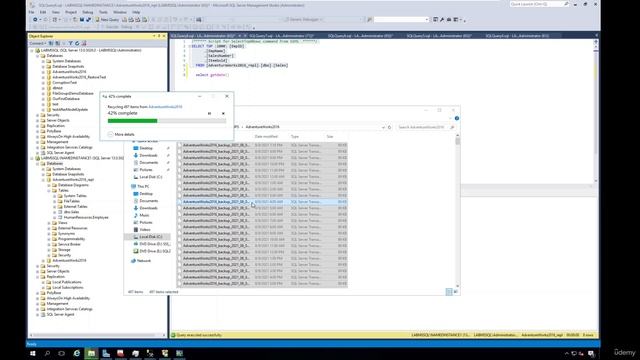The width and height of the screenshot is (640, 360).
Task: Tick checkbox of highlighted backup file row
Action: click(180, 202)
